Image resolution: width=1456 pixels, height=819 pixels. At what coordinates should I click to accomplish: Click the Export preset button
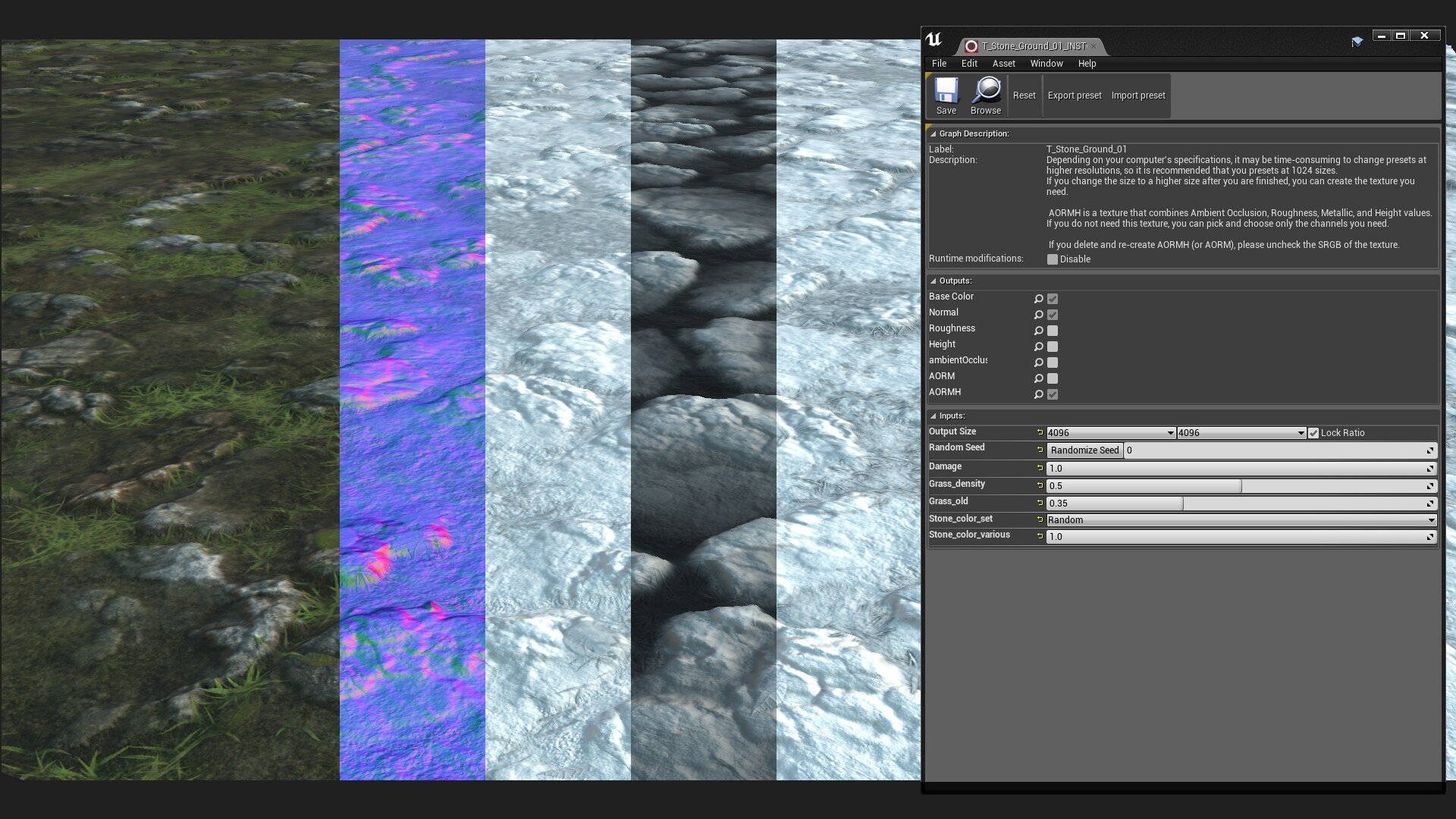[1074, 96]
